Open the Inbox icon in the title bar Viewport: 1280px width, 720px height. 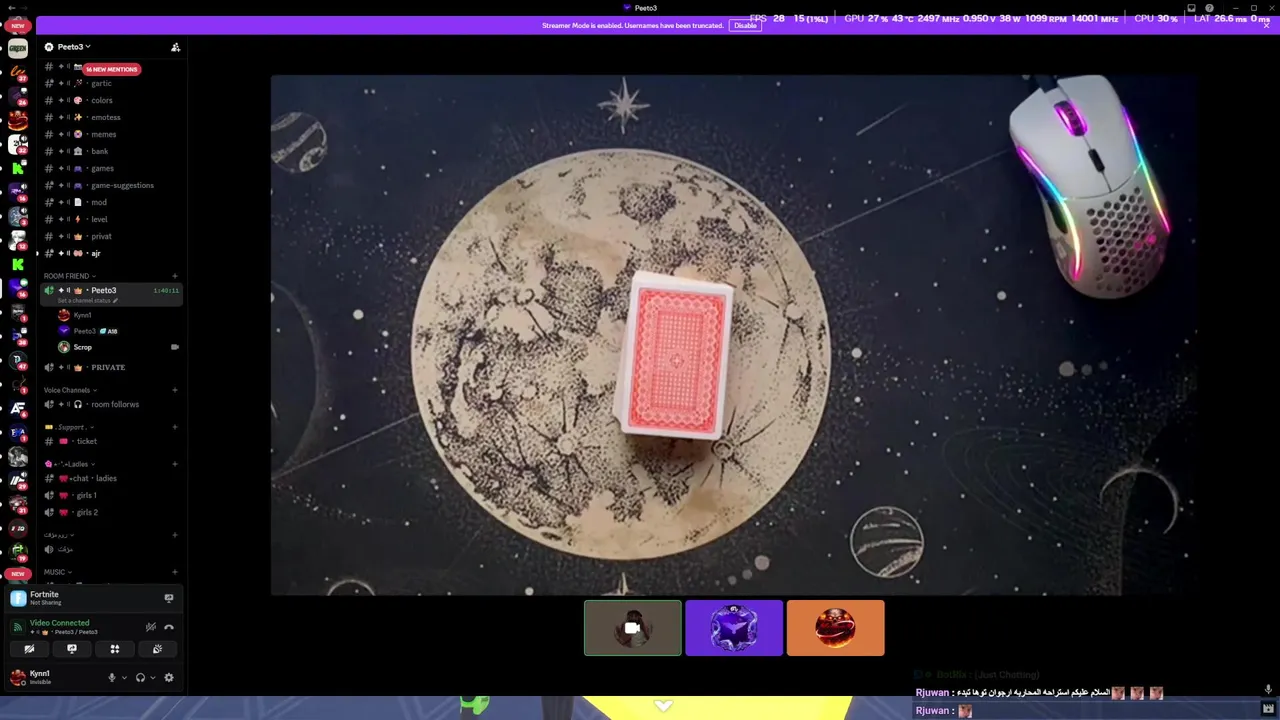pos(1191,8)
